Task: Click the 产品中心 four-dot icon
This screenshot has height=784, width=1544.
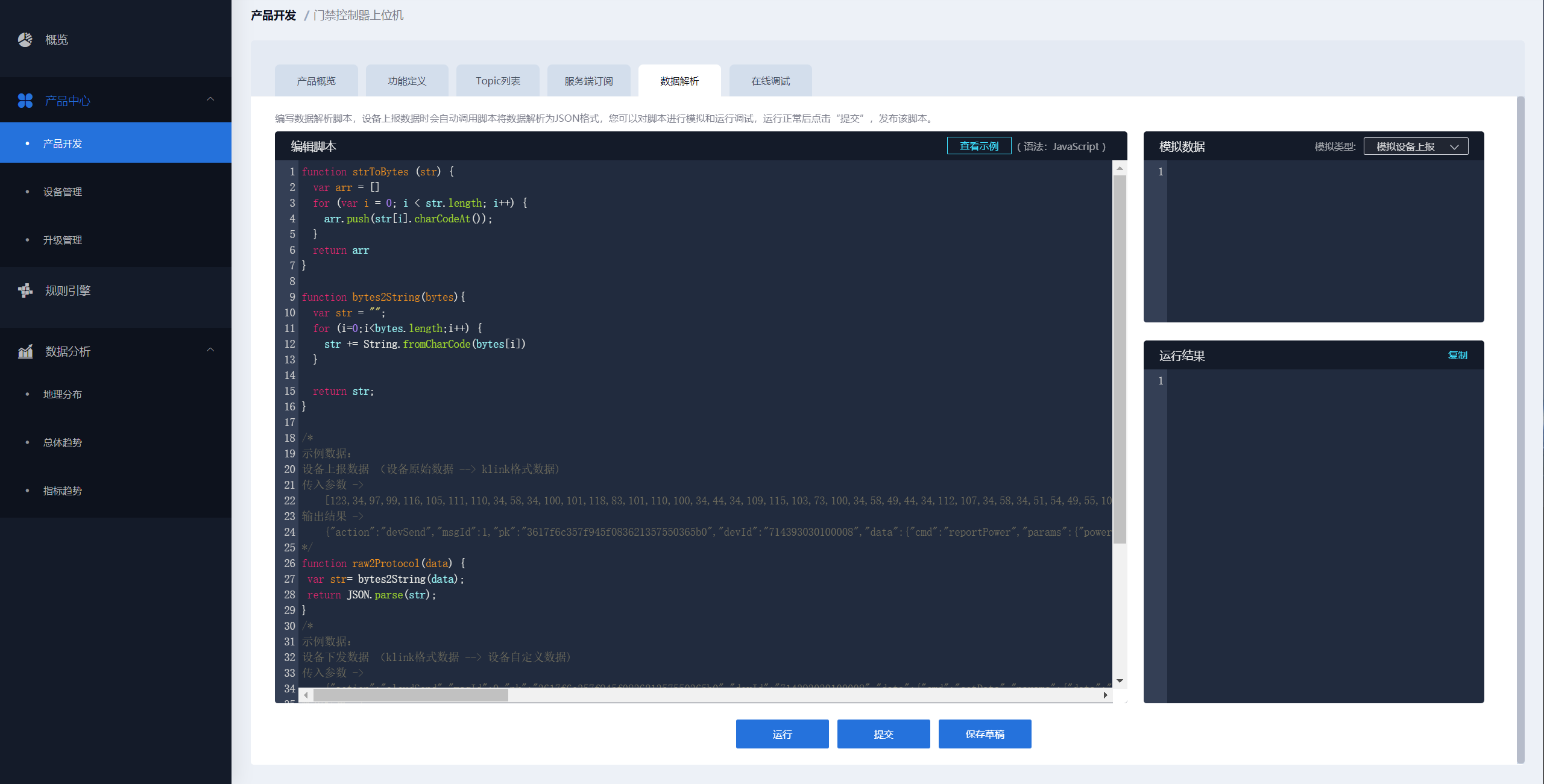Action: [x=25, y=101]
